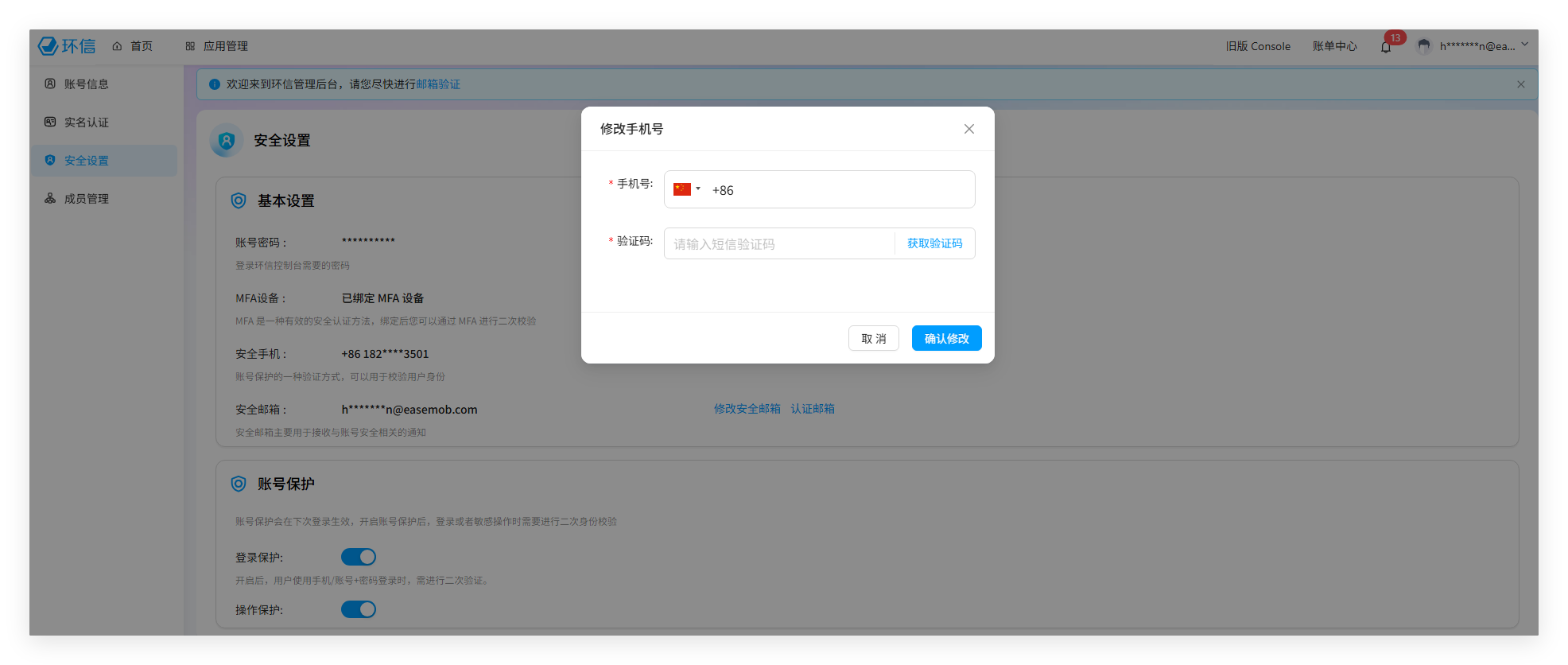Focus the 验证码 input field
Viewport: 1568px width, 665px height.
779,243
